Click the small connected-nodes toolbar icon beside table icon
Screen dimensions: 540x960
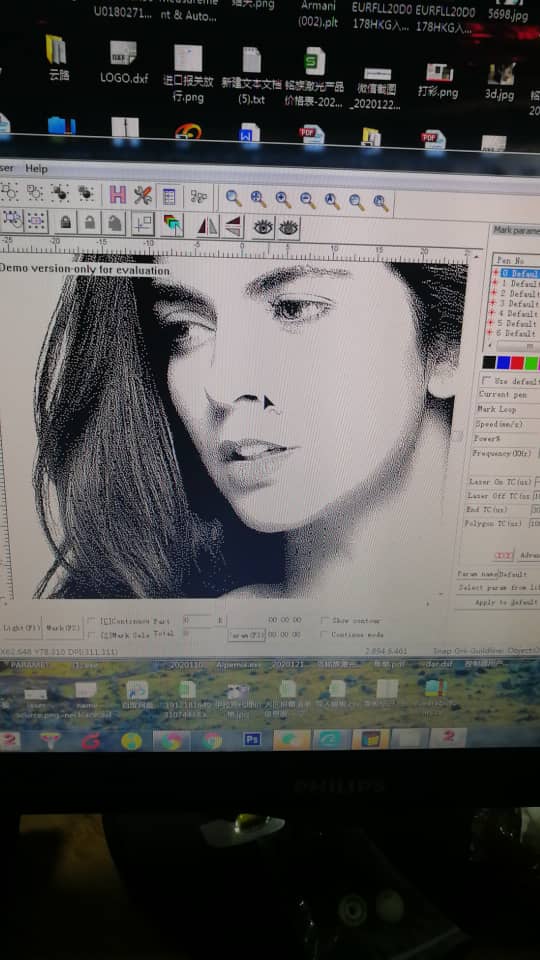[199, 197]
